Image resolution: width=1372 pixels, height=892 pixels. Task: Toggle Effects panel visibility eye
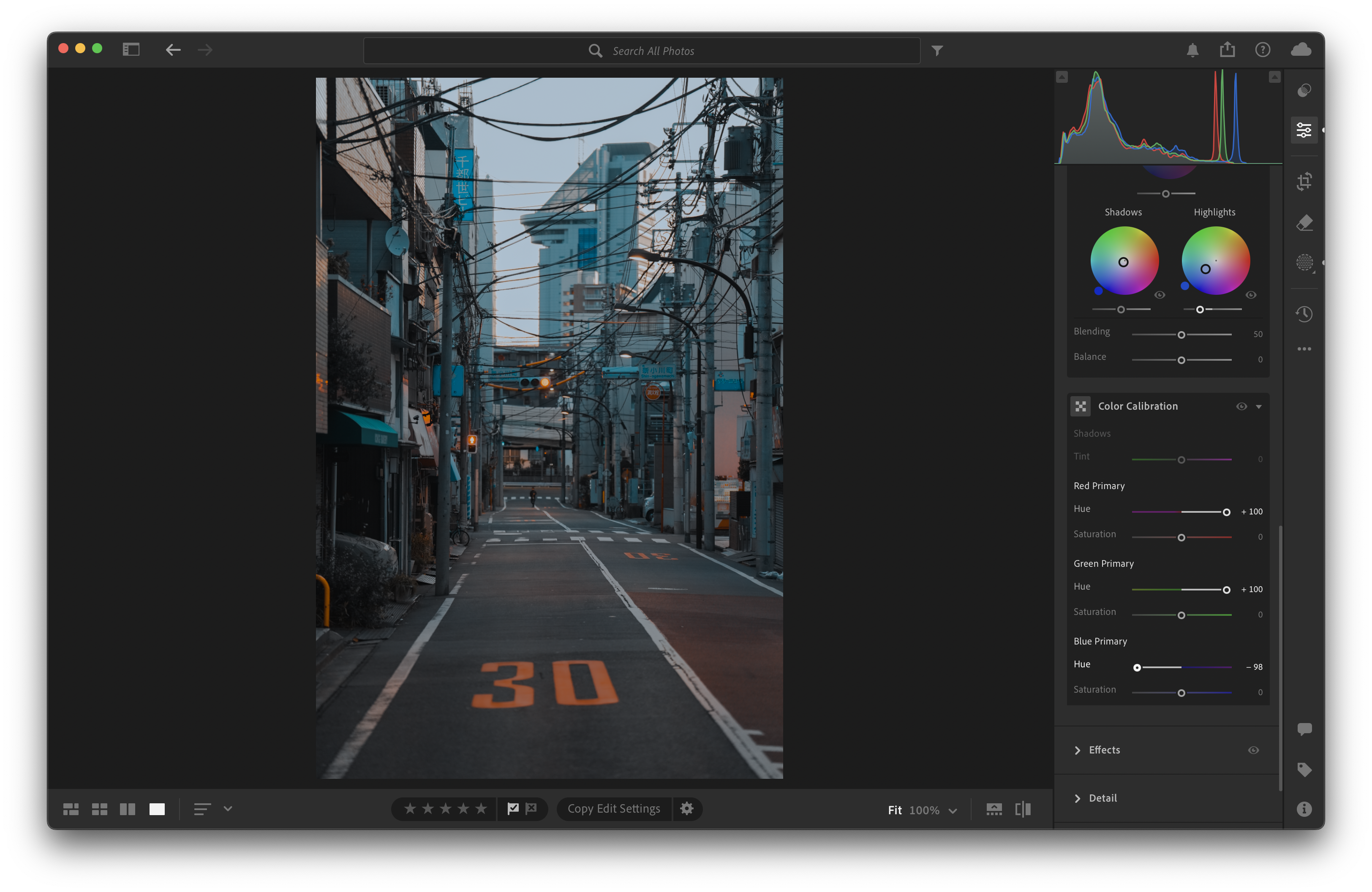1253,750
